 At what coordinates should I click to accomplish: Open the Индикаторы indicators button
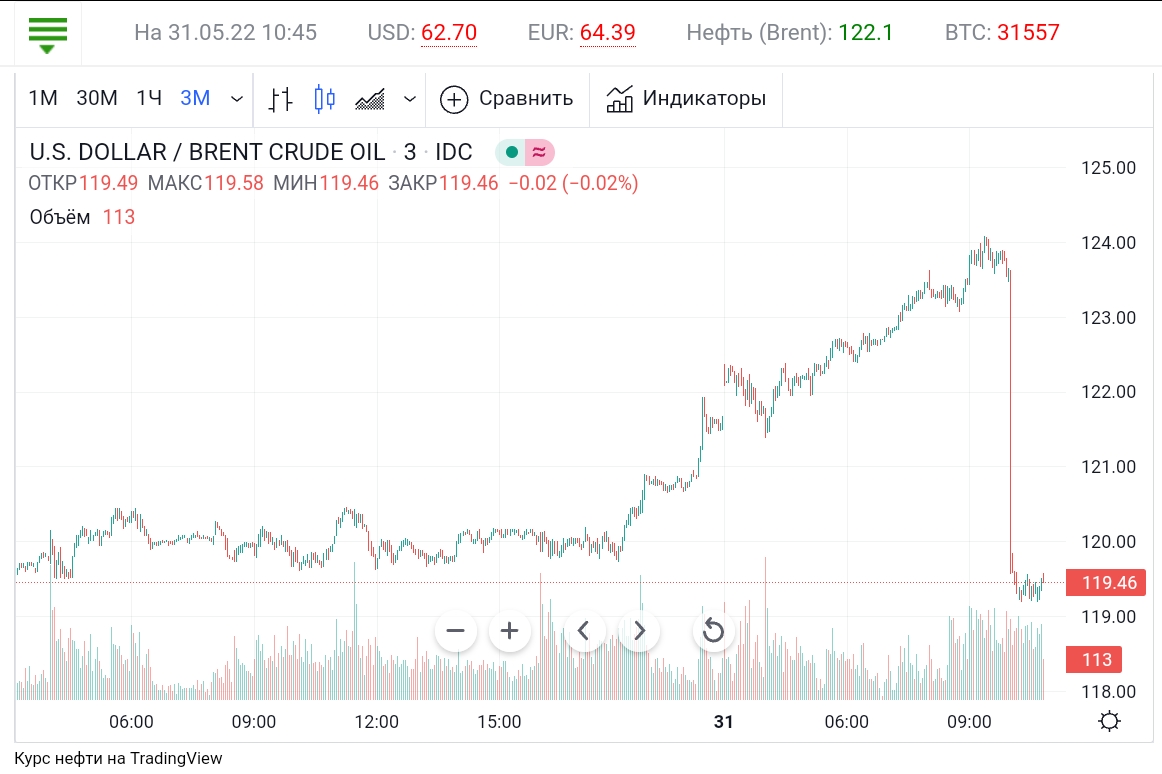click(x=686, y=99)
